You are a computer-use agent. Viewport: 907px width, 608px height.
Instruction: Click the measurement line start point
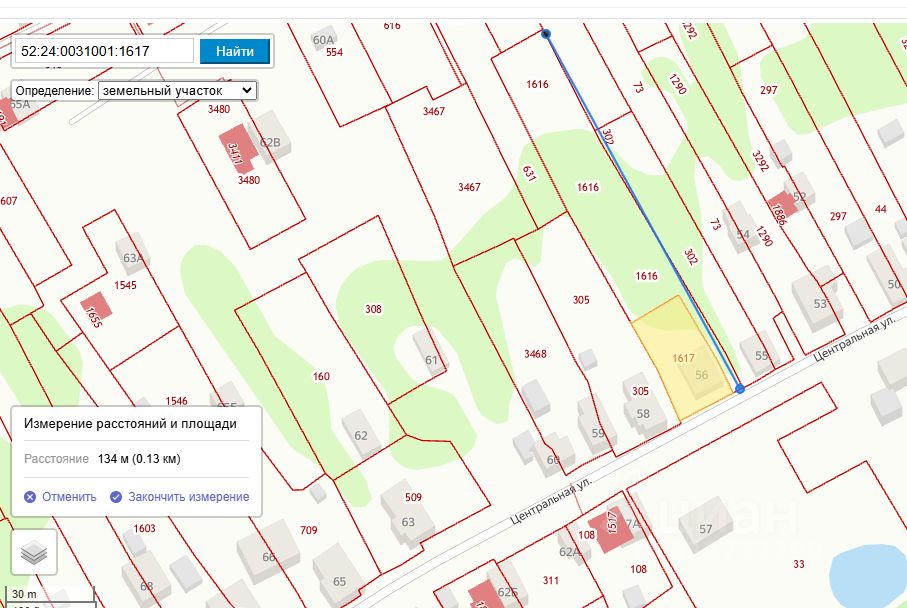[x=545, y=34]
